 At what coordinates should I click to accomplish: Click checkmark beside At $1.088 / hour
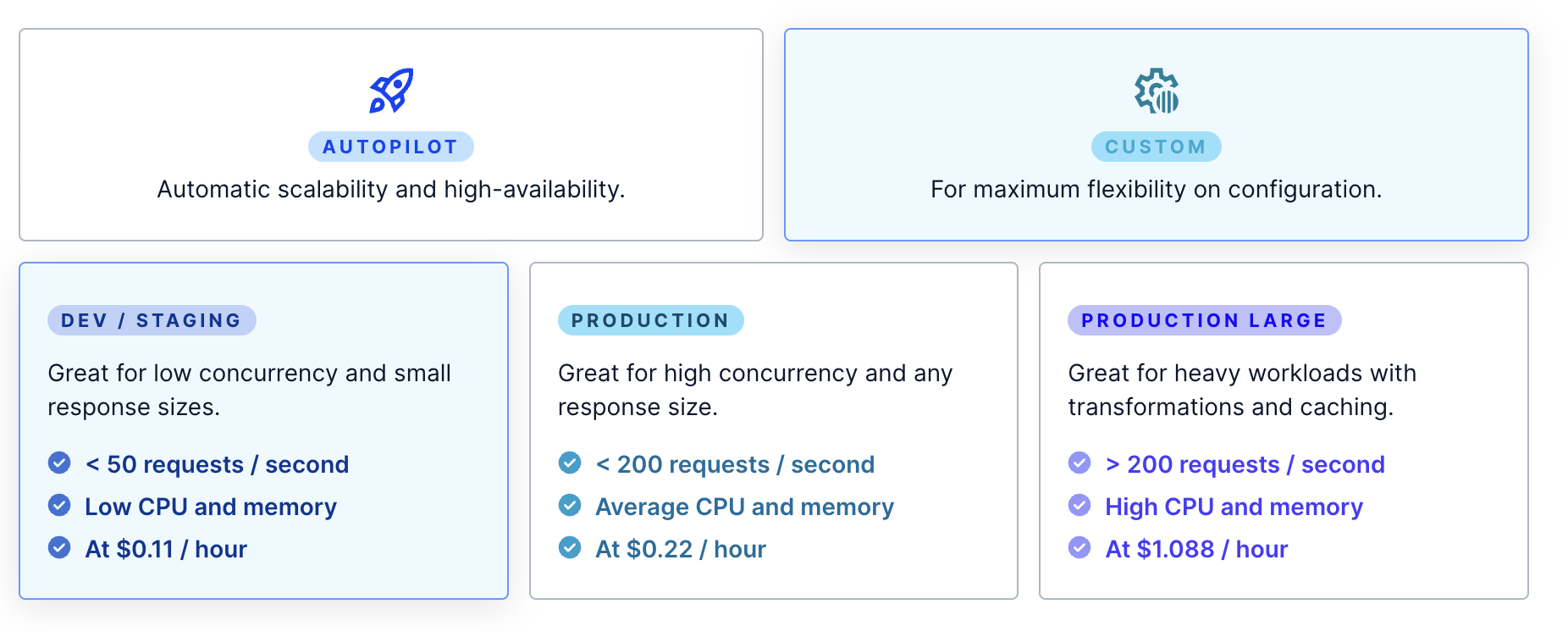(1079, 548)
